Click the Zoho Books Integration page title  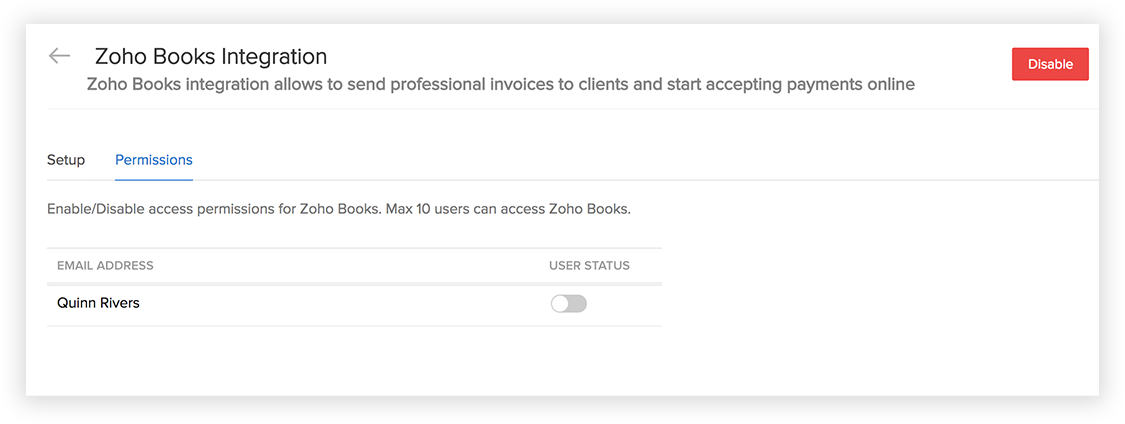(210, 57)
